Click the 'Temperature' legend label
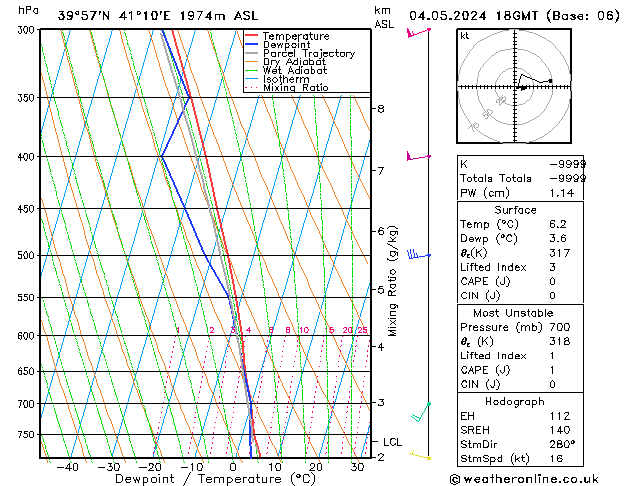The width and height of the screenshot is (629, 486). point(296,36)
